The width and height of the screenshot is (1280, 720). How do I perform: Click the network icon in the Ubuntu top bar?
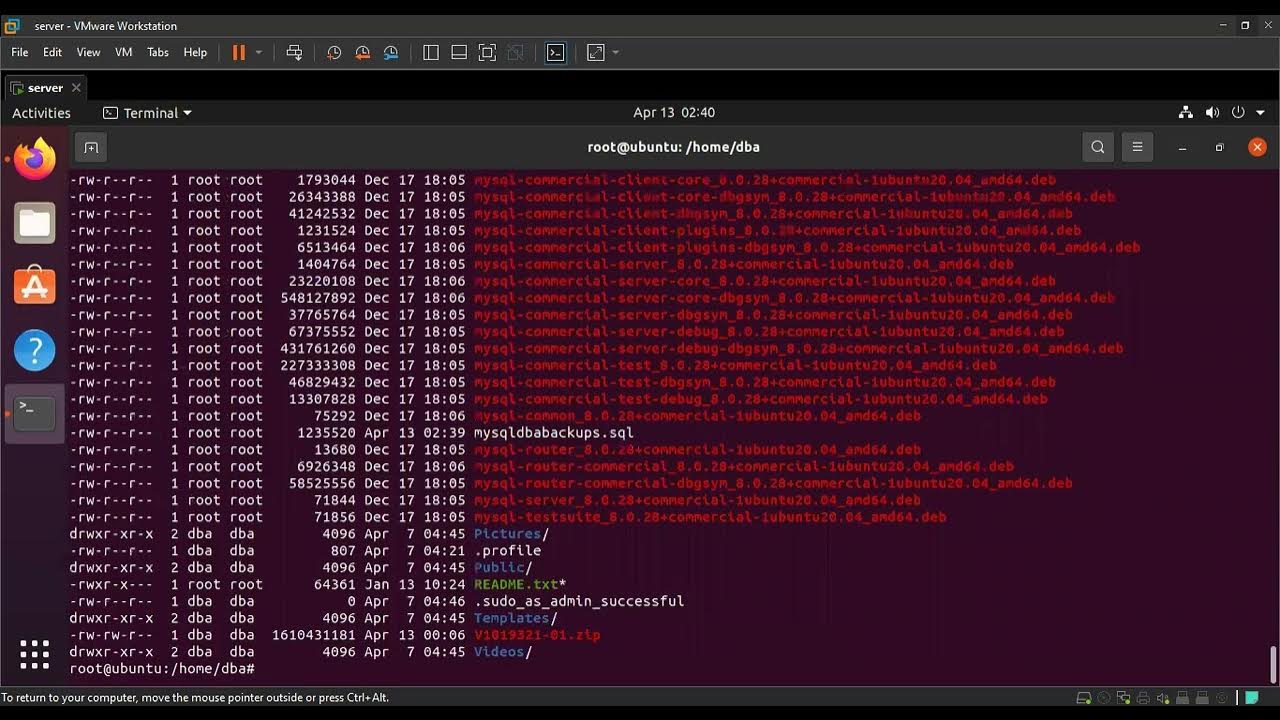click(1186, 113)
